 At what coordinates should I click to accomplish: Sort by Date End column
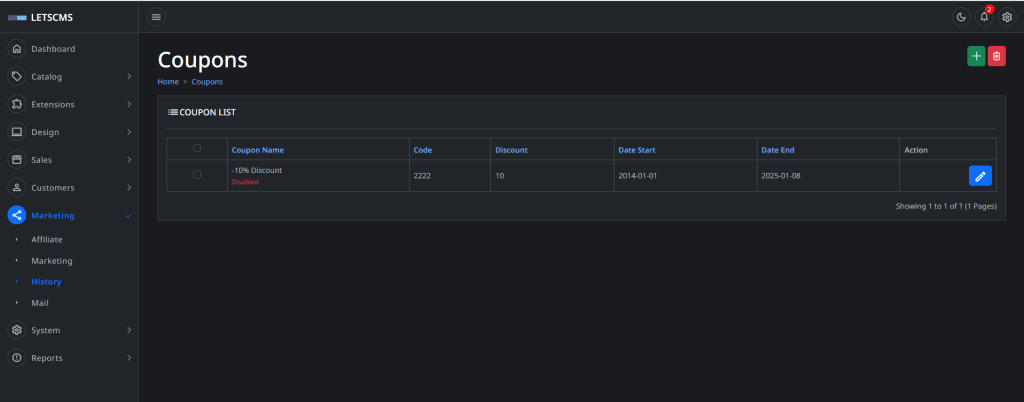pyautogui.click(x=778, y=150)
